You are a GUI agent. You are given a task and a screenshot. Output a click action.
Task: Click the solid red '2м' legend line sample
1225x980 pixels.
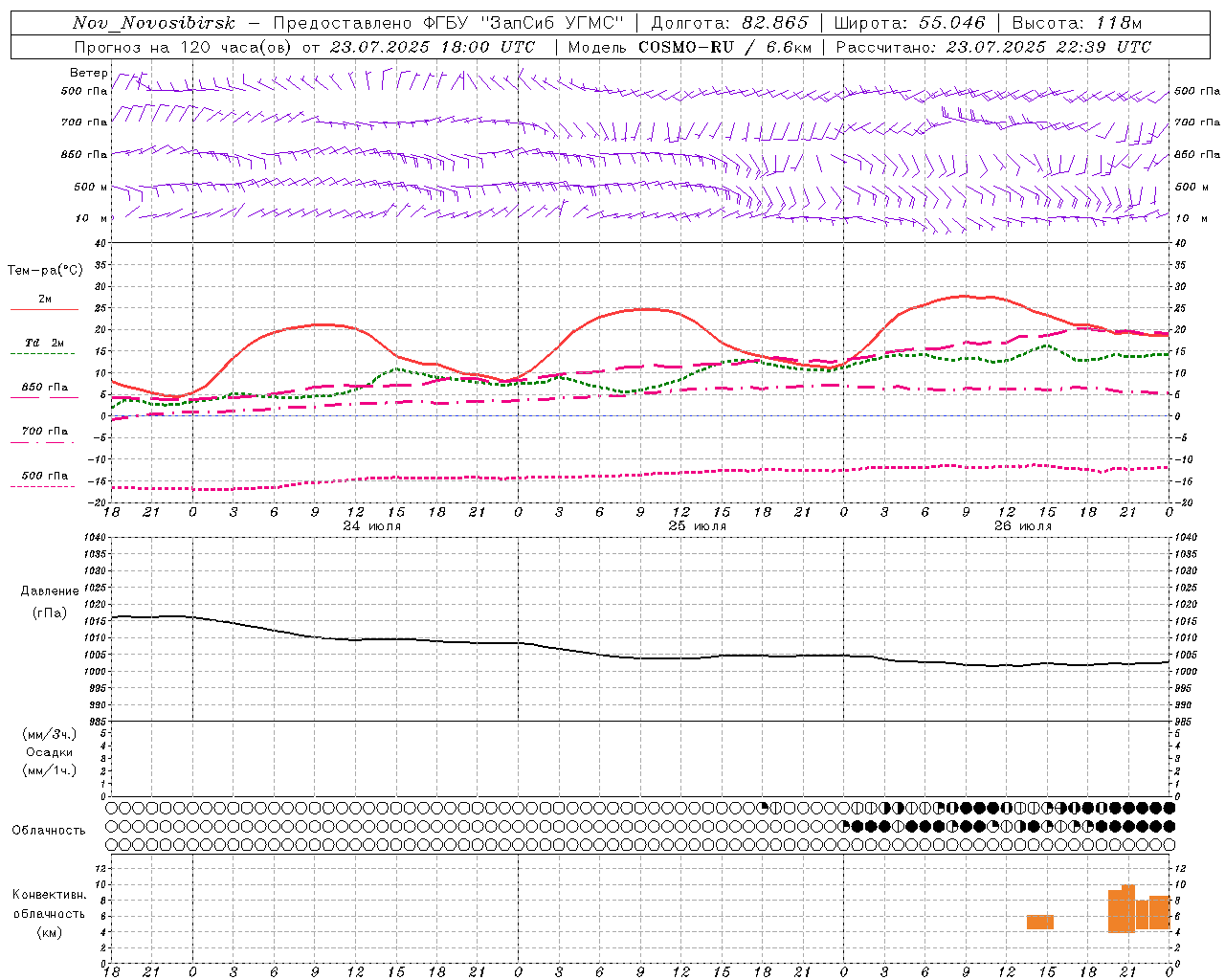(x=44, y=309)
